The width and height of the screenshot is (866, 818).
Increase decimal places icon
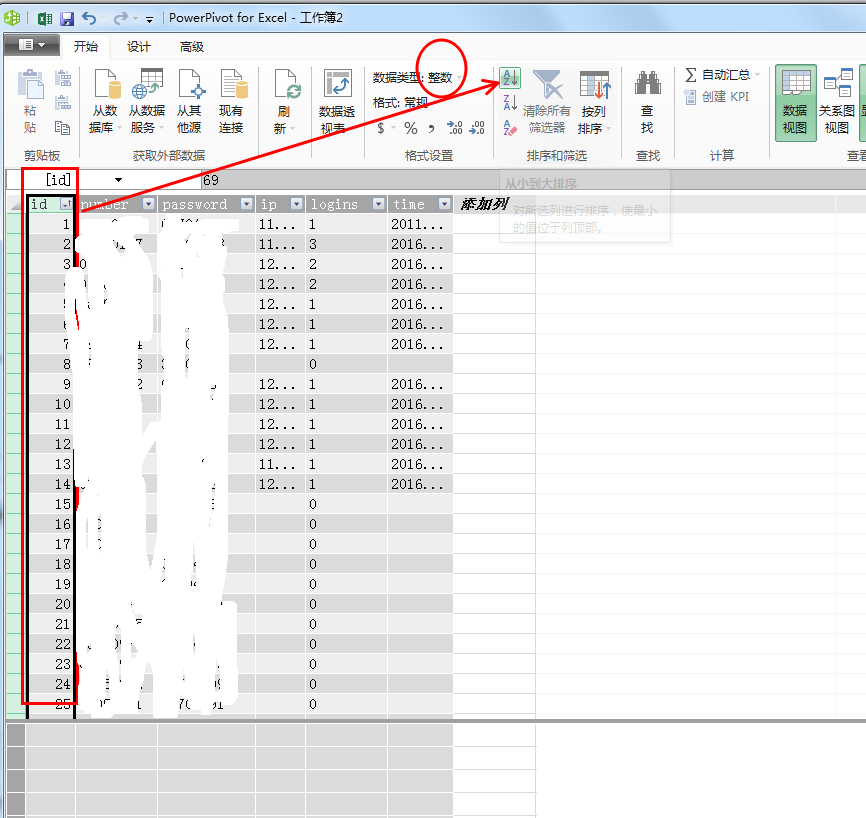pos(455,128)
